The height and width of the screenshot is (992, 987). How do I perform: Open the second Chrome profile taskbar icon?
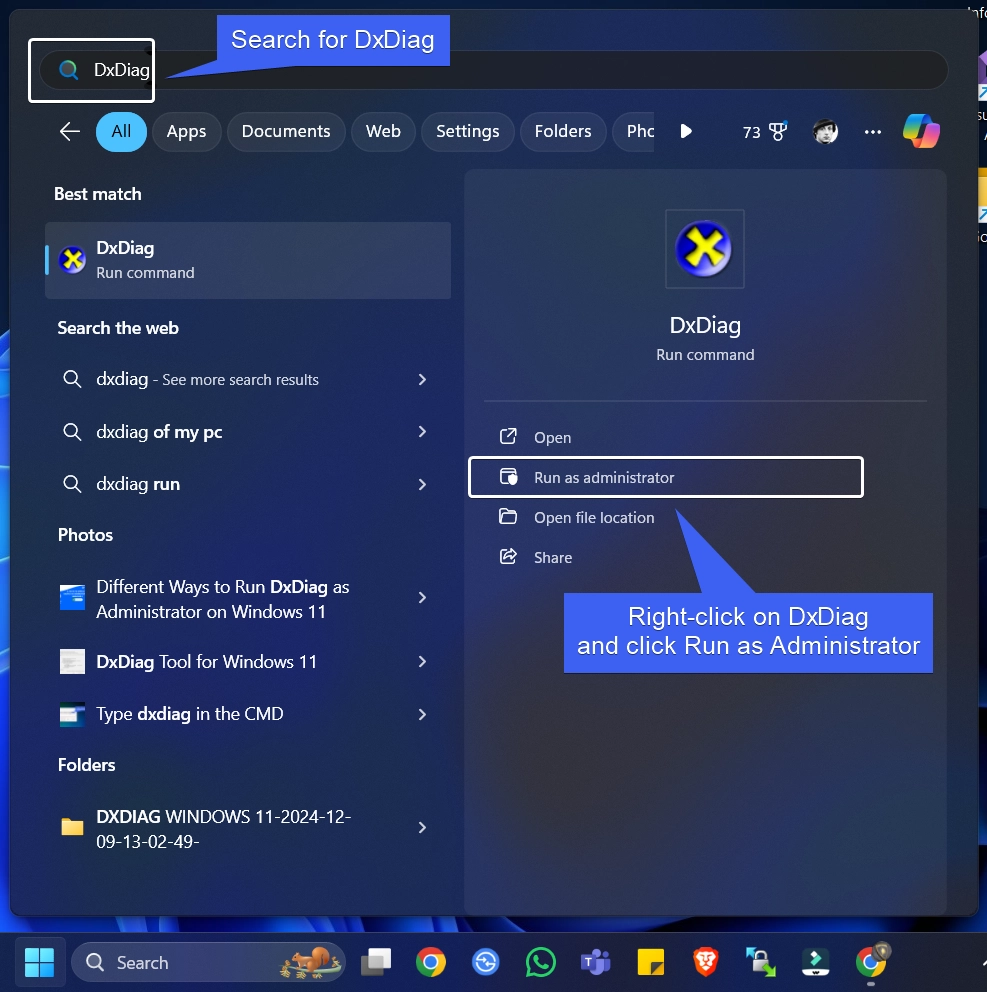(872, 961)
